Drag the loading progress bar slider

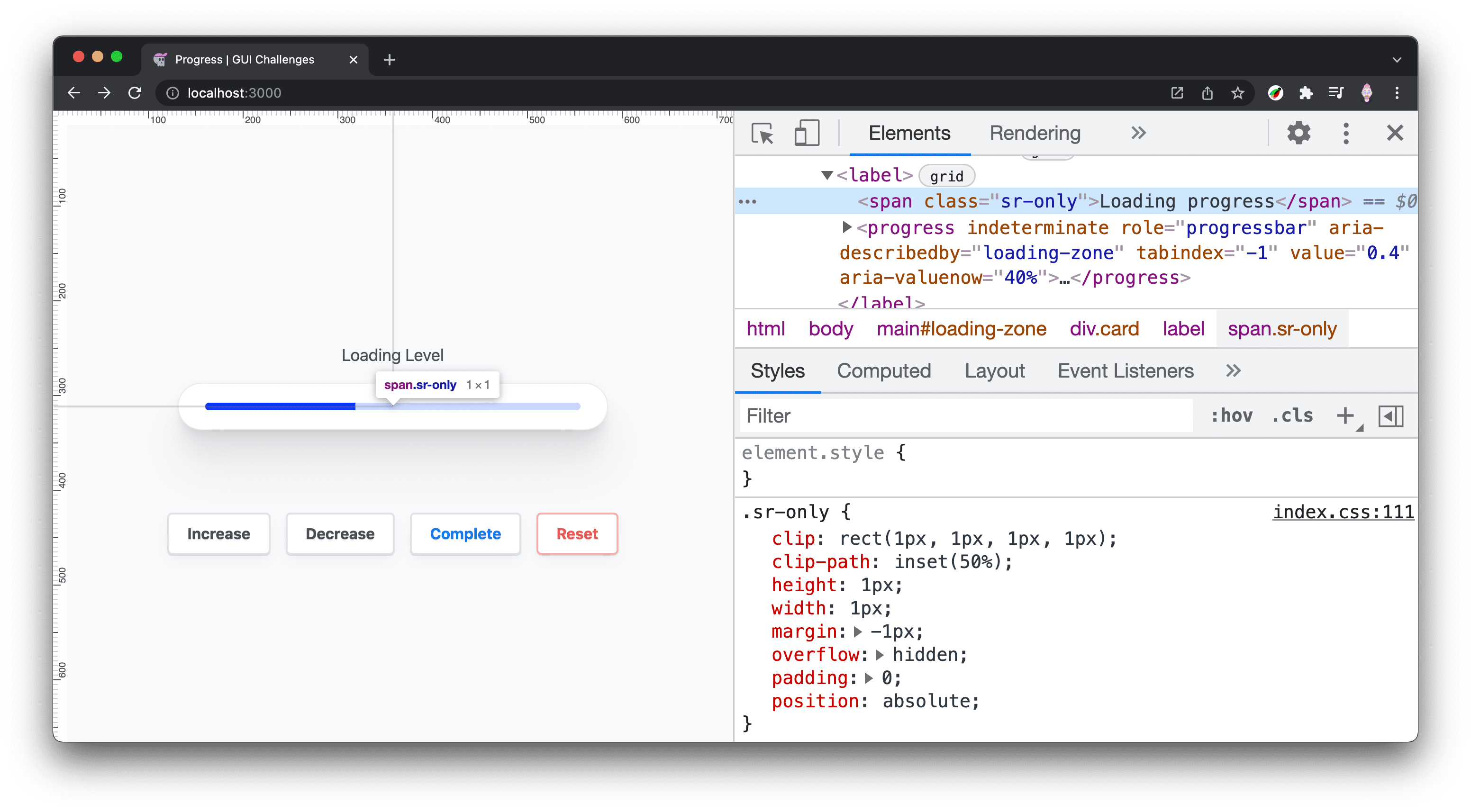tap(355, 406)
